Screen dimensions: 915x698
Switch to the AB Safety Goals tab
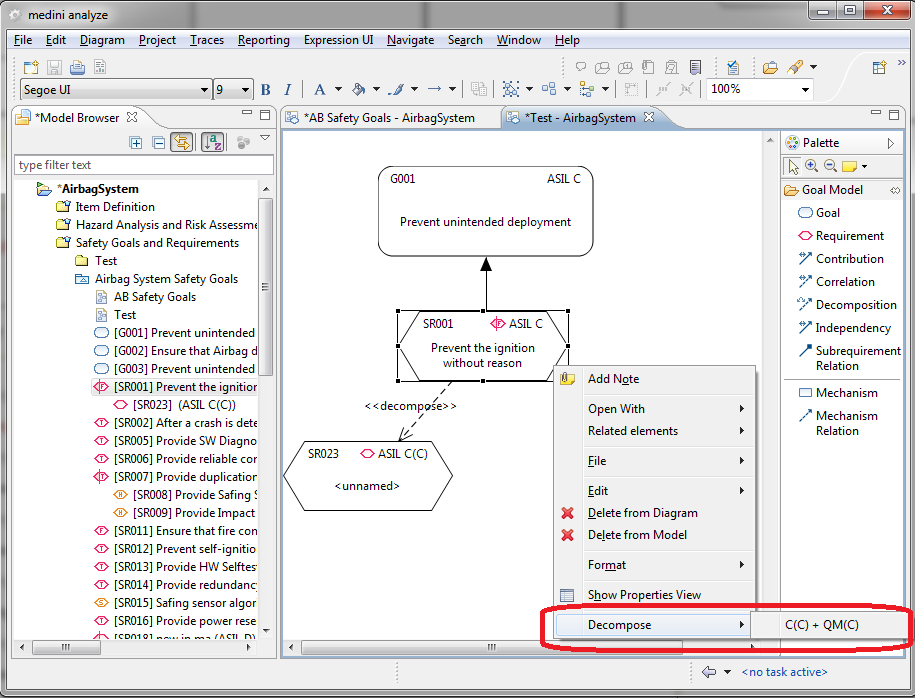392,118
